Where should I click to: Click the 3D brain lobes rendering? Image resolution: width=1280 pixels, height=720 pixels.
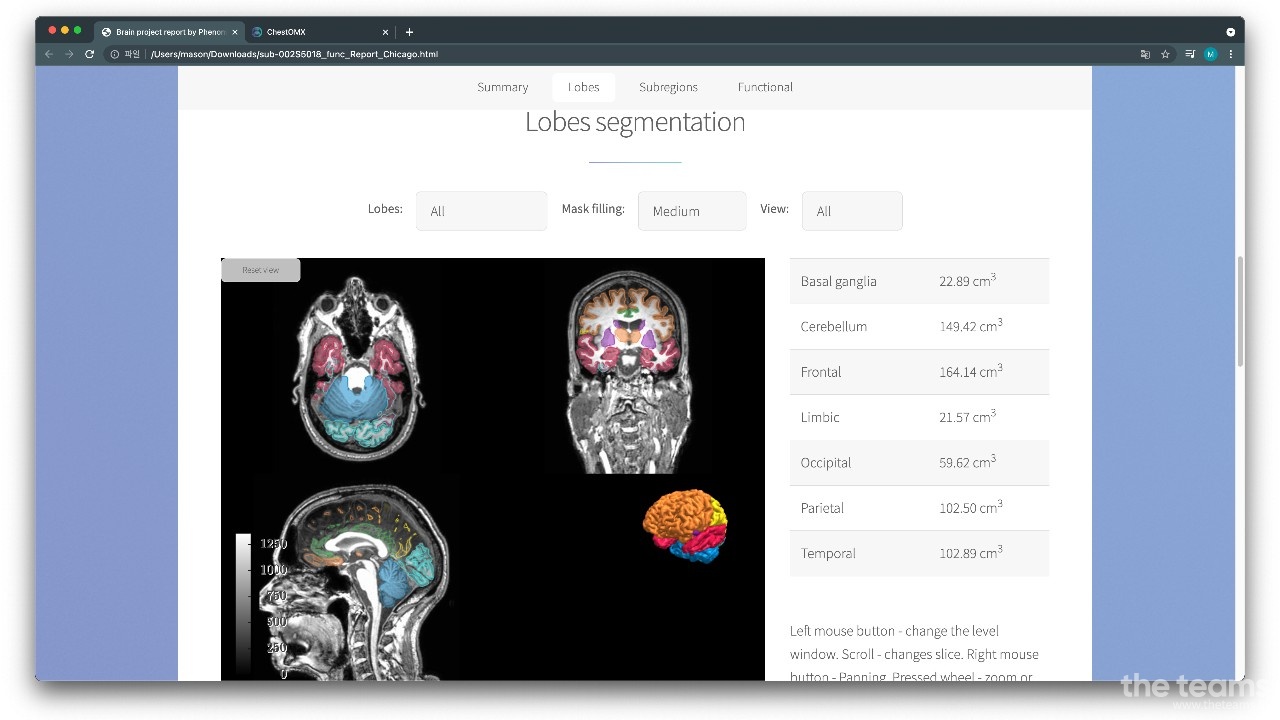685,525
